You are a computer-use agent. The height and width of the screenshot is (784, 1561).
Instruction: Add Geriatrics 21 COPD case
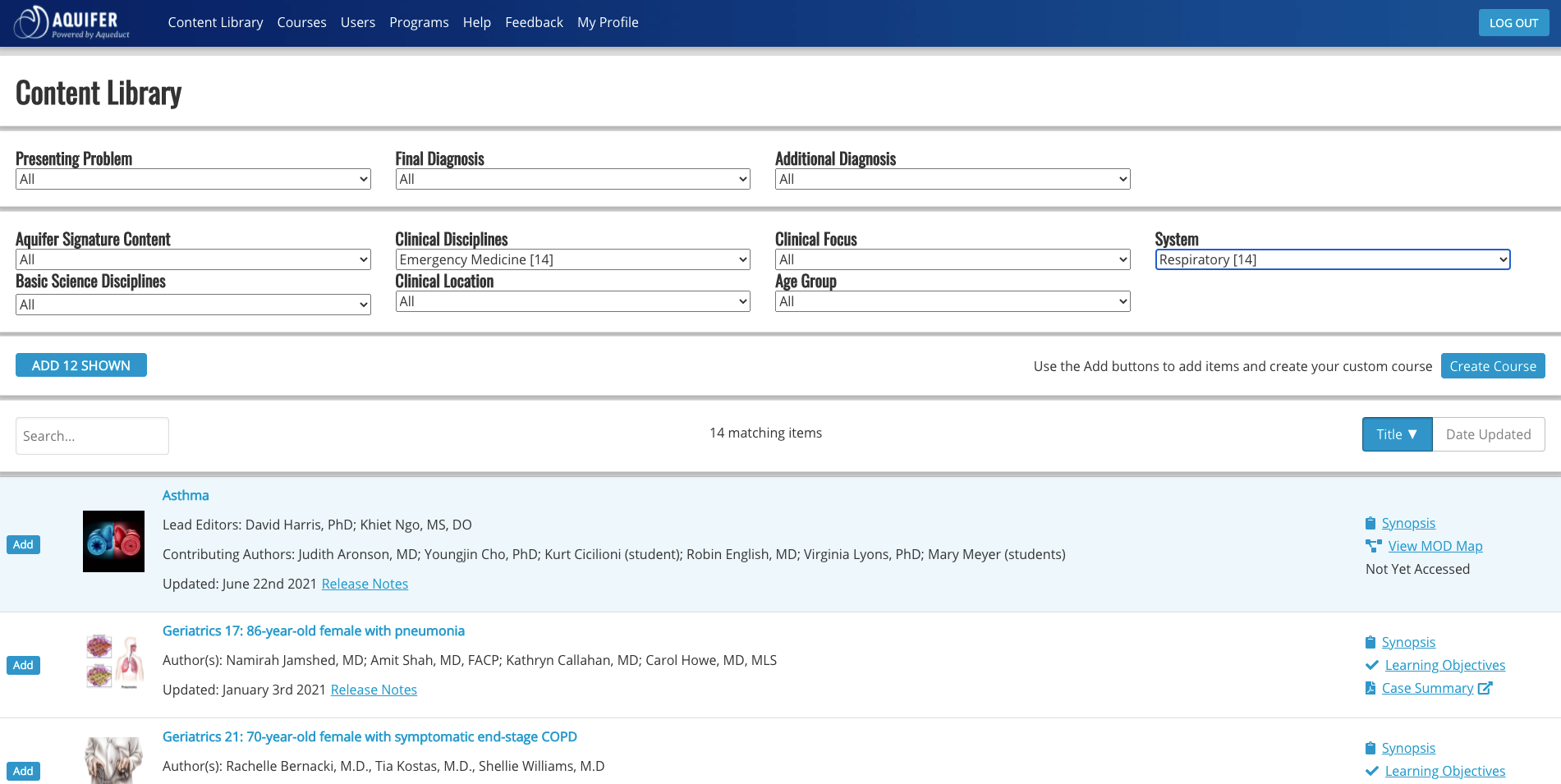(23, 771)
